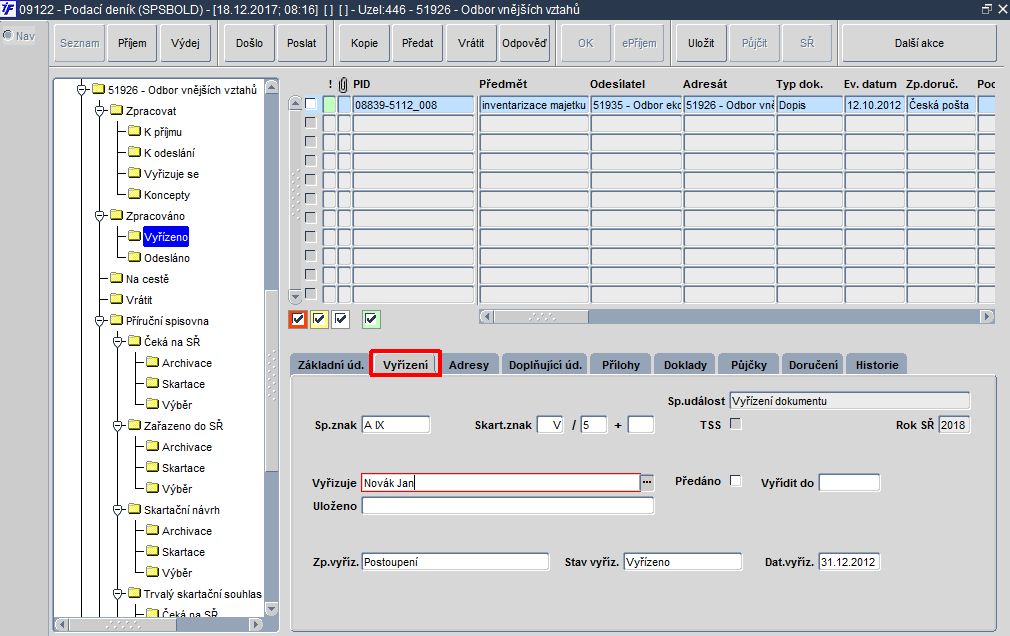
Task: Click the folder icon next to Koncepty
Action: 134,193
